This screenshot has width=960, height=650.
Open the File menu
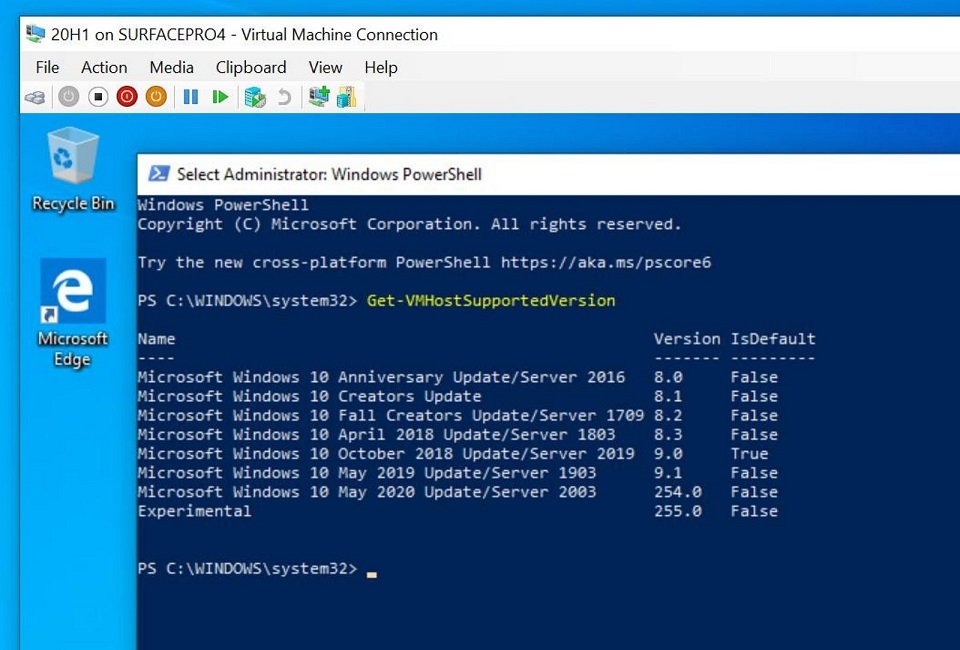pos(47,67)
